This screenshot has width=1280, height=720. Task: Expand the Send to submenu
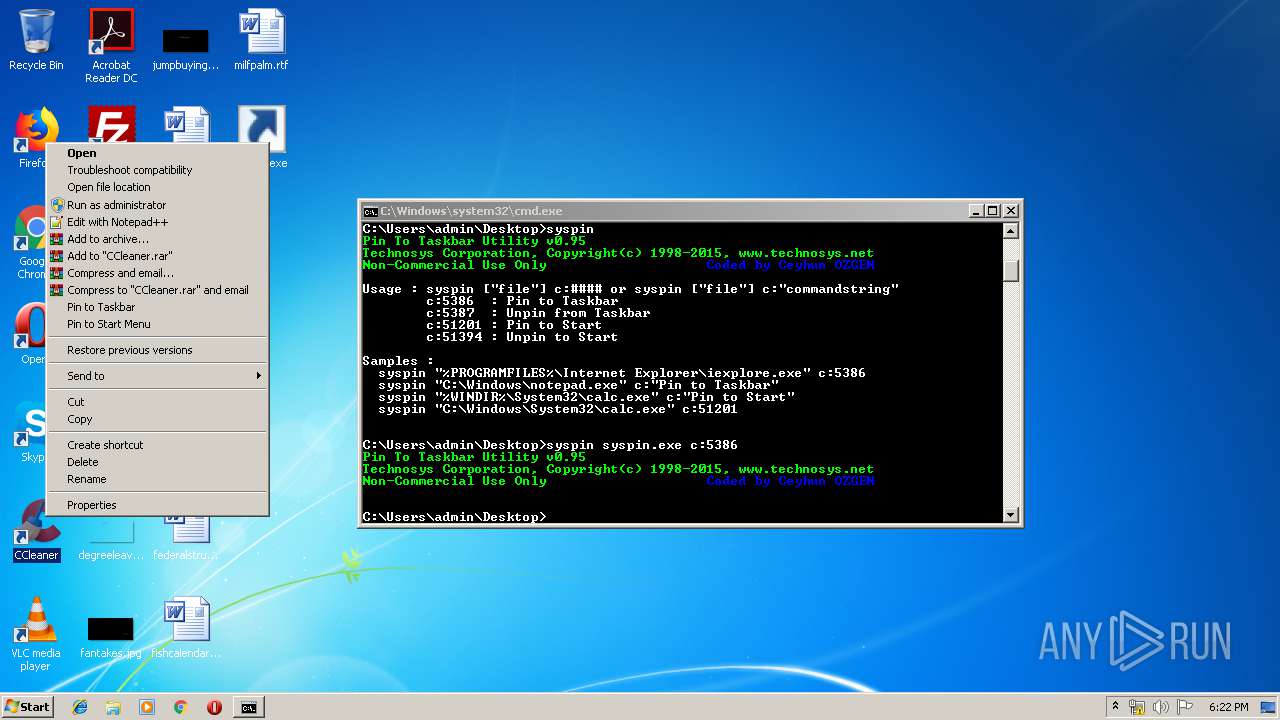157,376
